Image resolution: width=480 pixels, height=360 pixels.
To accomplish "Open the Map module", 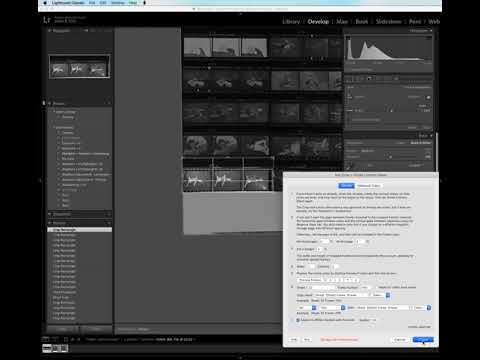I will [342, 22].
